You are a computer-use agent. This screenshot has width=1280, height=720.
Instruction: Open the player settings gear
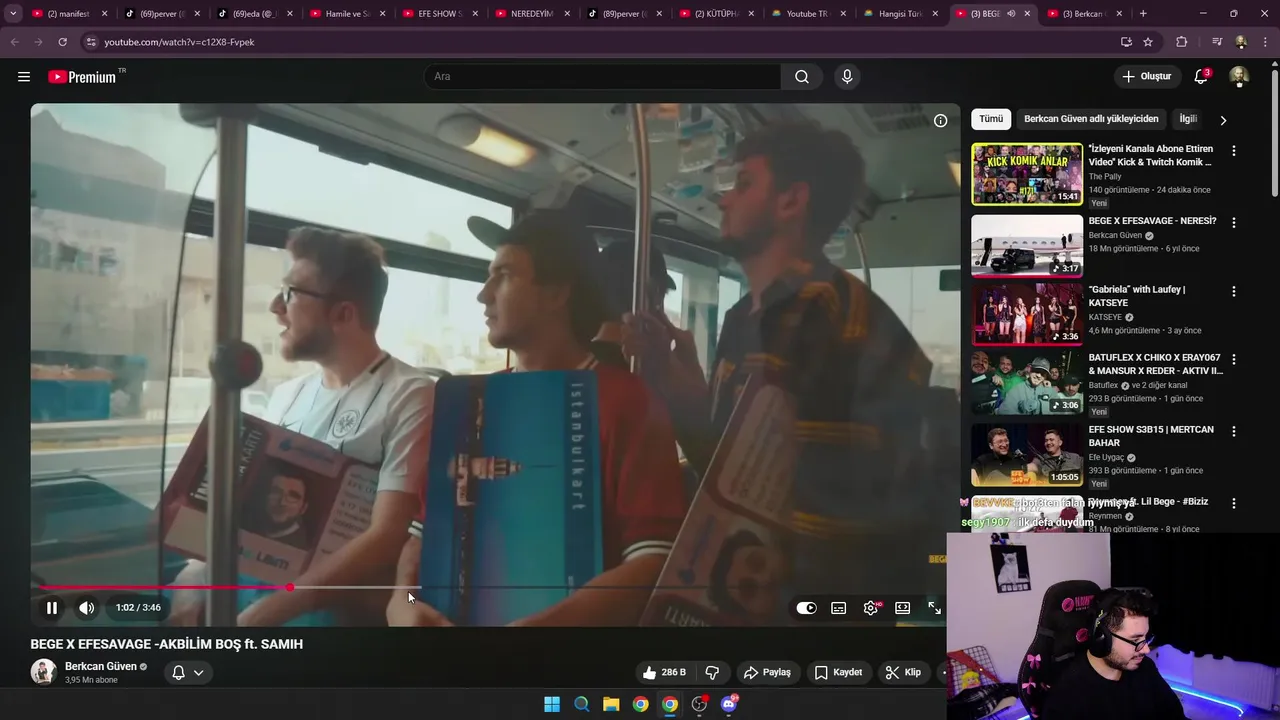[x=871, y=607]
